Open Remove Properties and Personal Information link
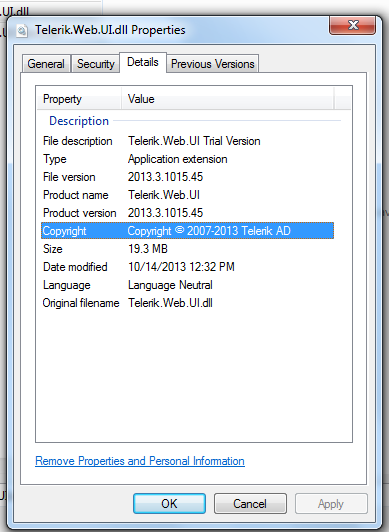This screenshot has height=532, width=389. coord(140,461)
